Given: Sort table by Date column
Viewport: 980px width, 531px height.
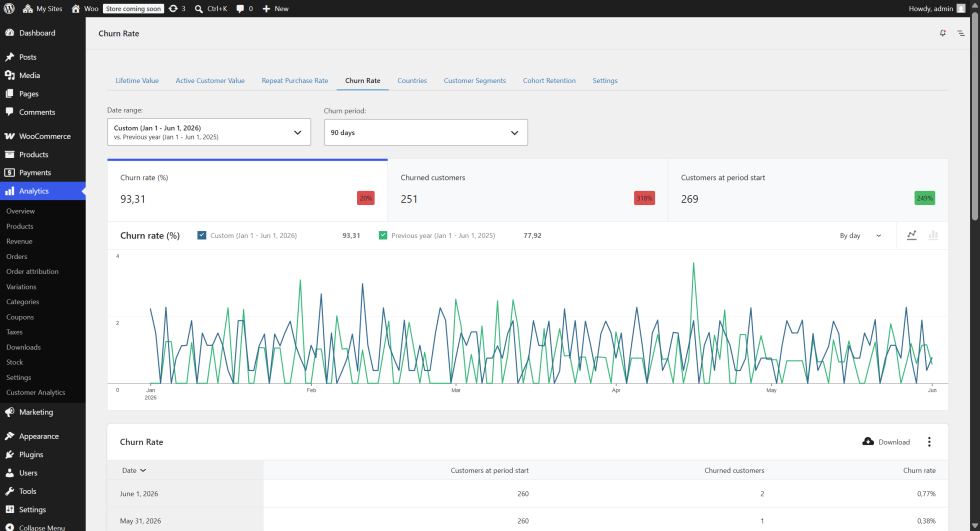Looking at the screenshot, I should tap(134, 470).
